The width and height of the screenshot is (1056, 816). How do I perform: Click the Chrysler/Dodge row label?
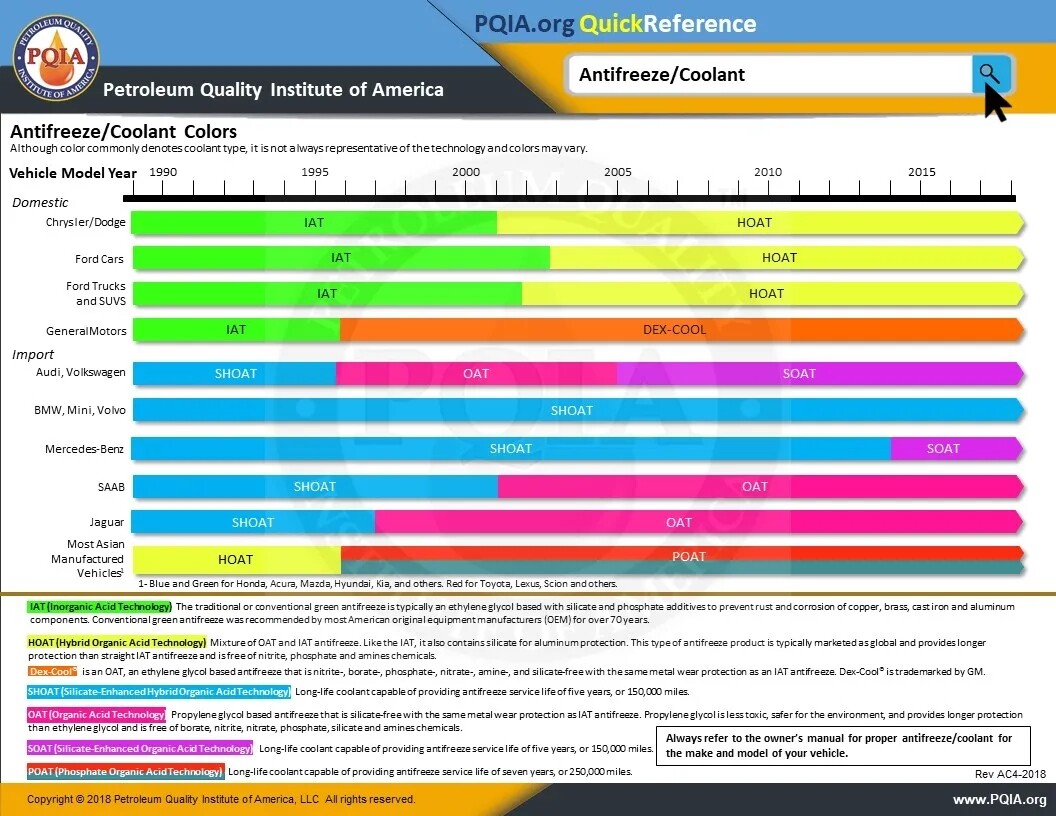click(x=86, y=222)
